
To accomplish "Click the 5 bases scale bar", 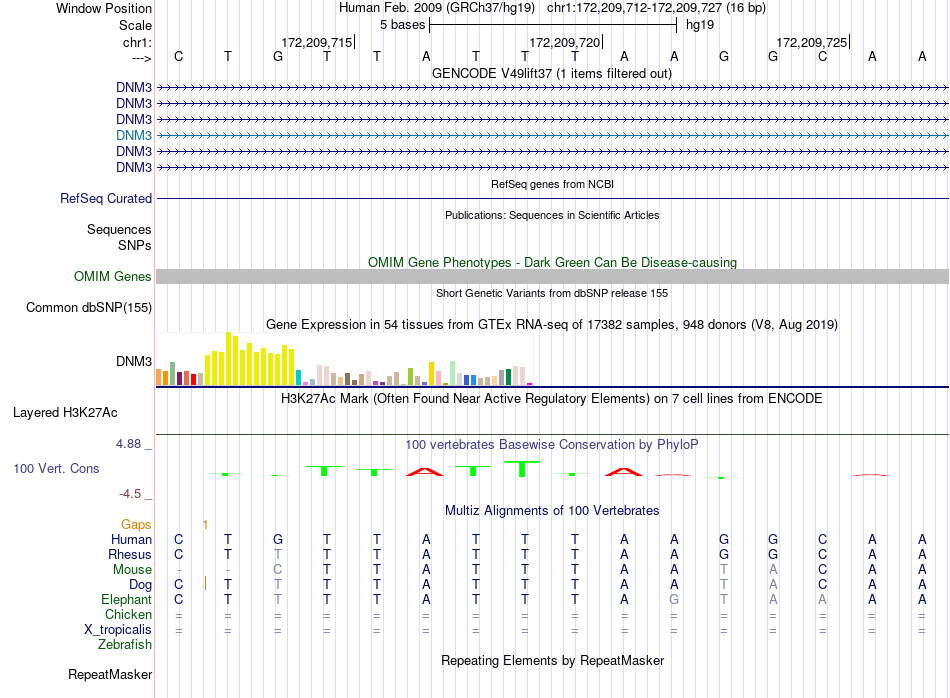I will [x=553, y=25].
